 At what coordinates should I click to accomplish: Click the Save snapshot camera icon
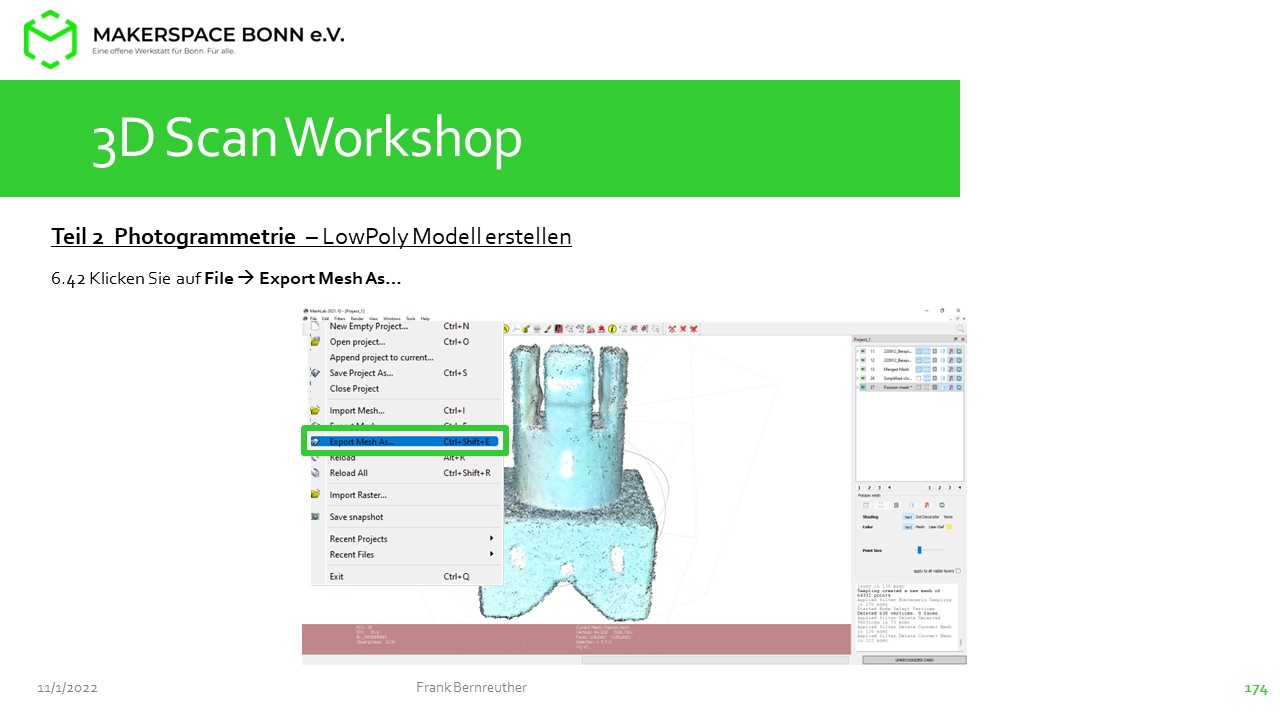coord(315,517)
